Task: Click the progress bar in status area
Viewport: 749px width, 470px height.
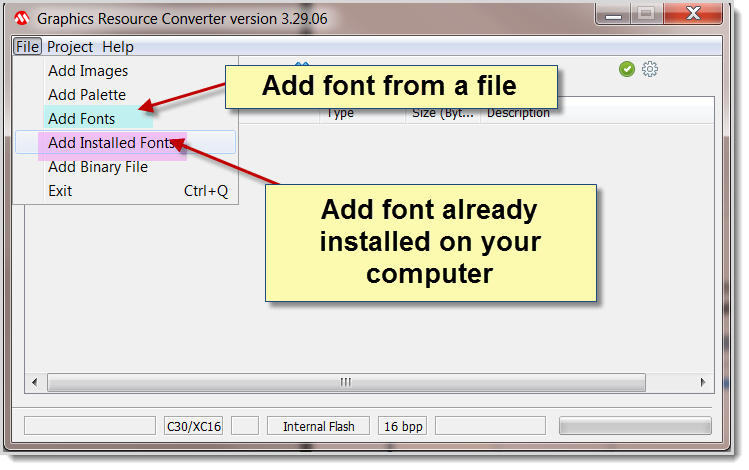Action: [635, 426]
